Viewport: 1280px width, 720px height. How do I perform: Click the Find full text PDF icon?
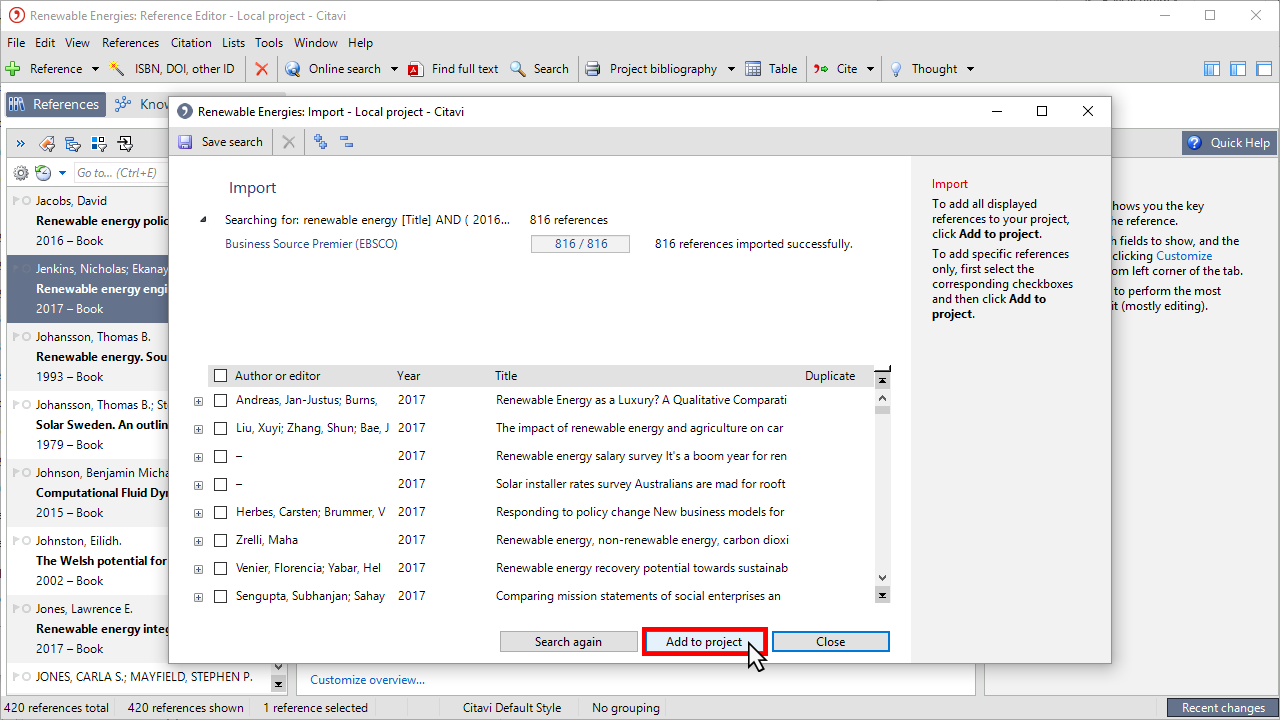[x=416, y=69]
